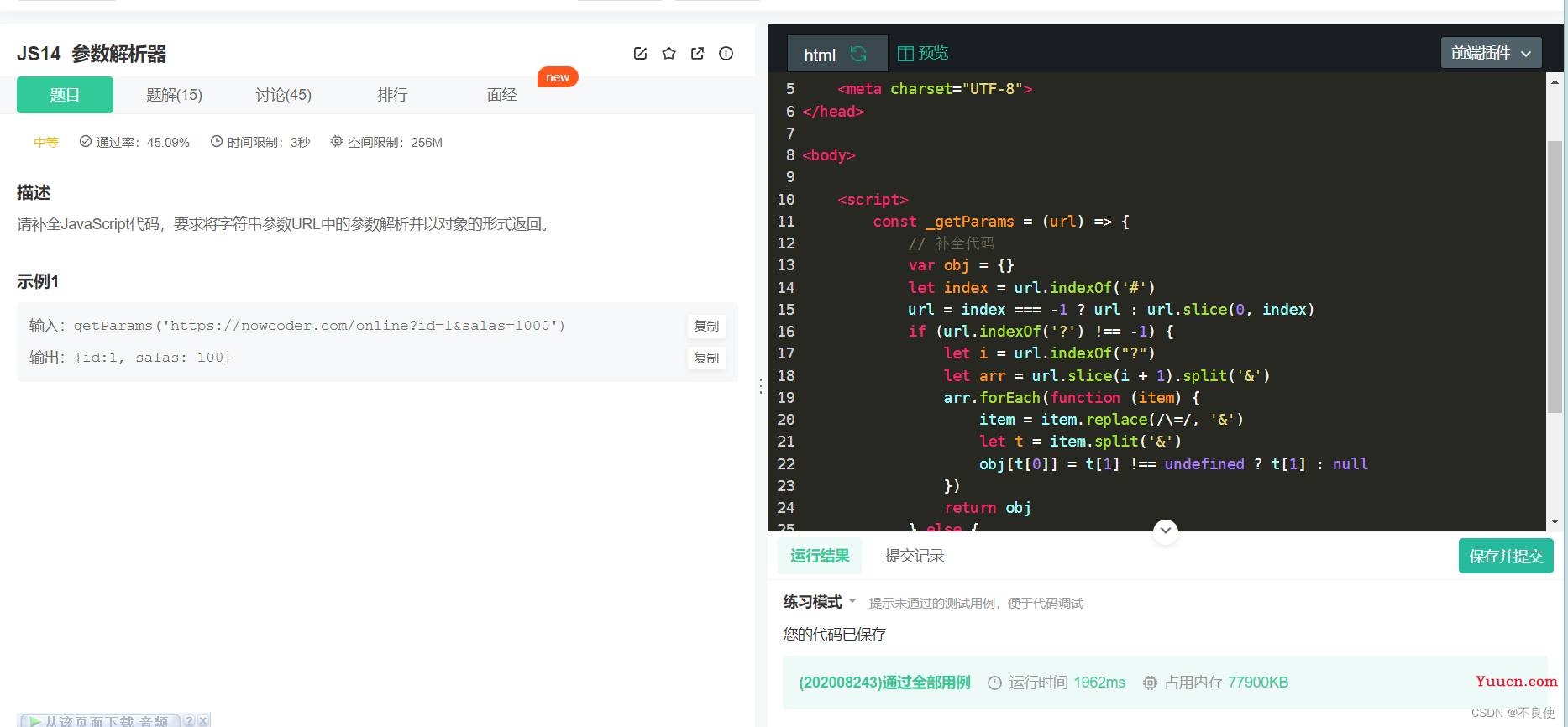
Task: Favorite this problem with the star icon
Action: [x=669, y=54]
